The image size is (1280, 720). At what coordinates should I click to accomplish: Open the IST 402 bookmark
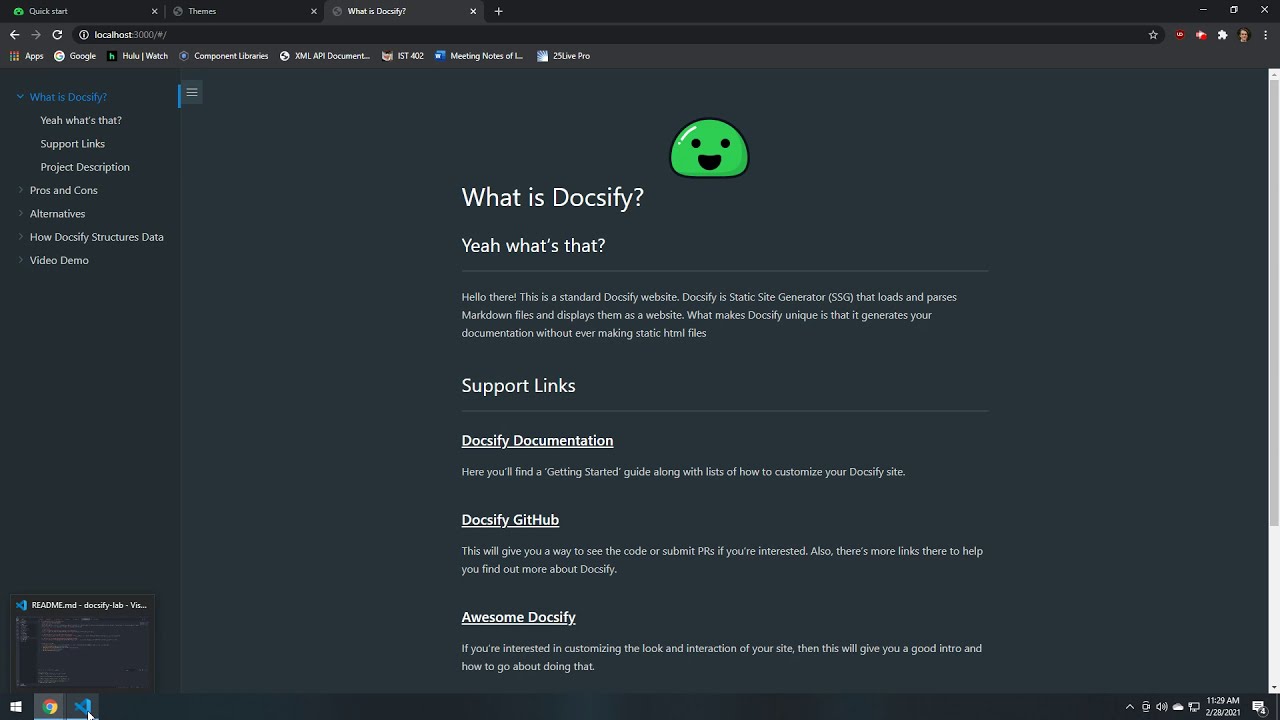click(403, 56)
